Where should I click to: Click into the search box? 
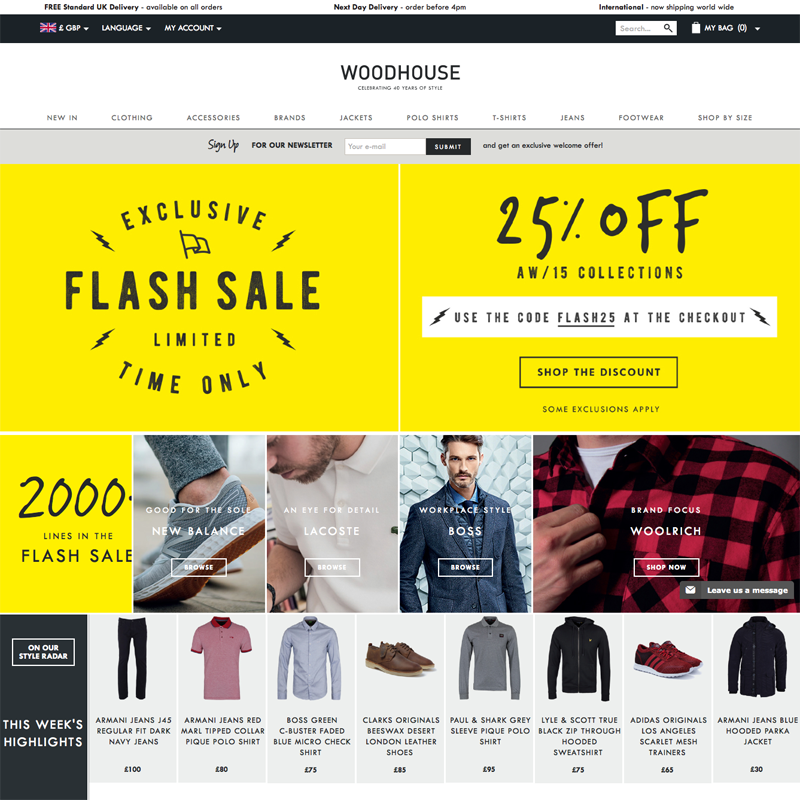tap(640, 28)
